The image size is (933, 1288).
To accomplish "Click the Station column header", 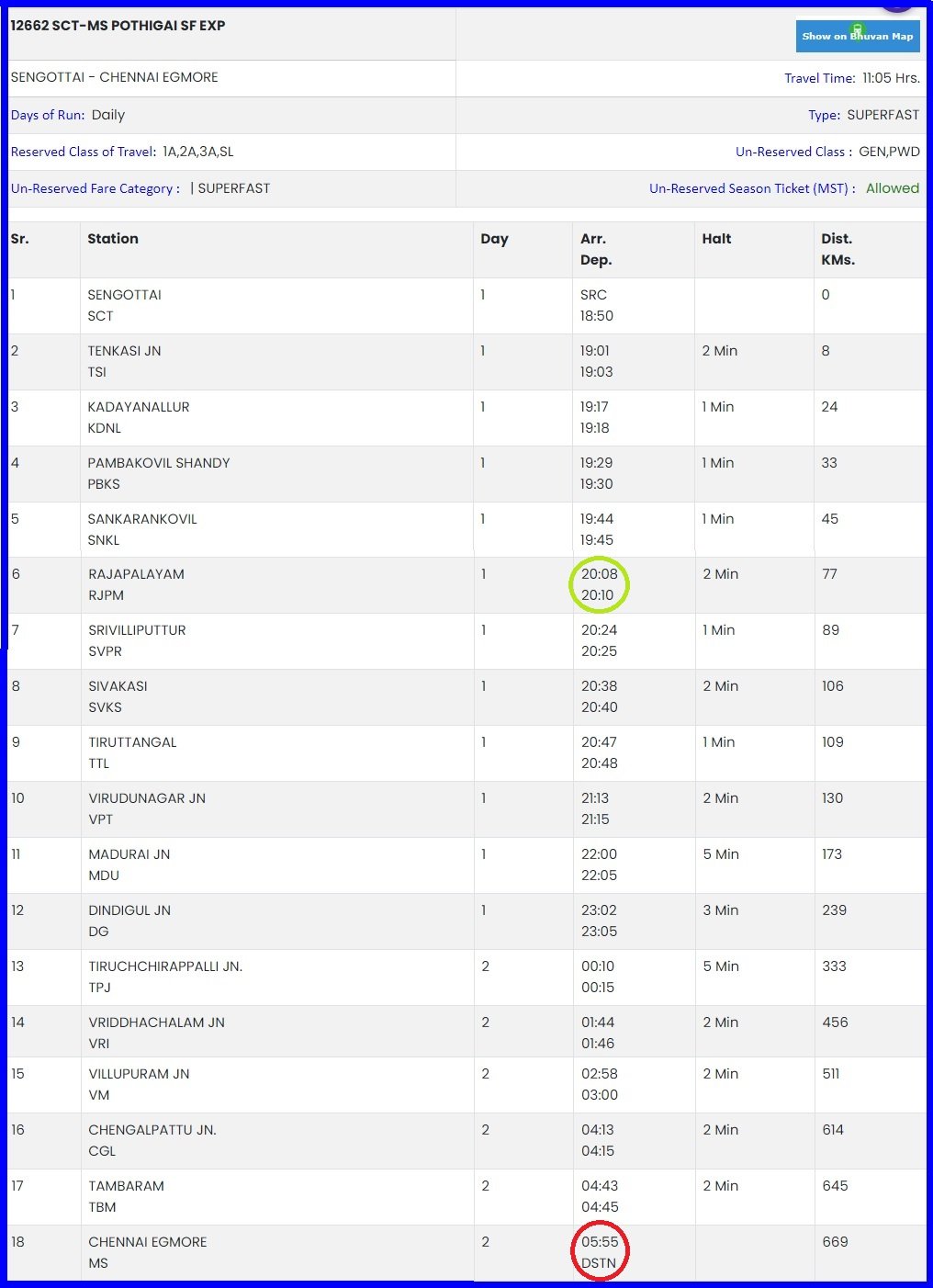I will pyautogui.click(x=113, y=239).
